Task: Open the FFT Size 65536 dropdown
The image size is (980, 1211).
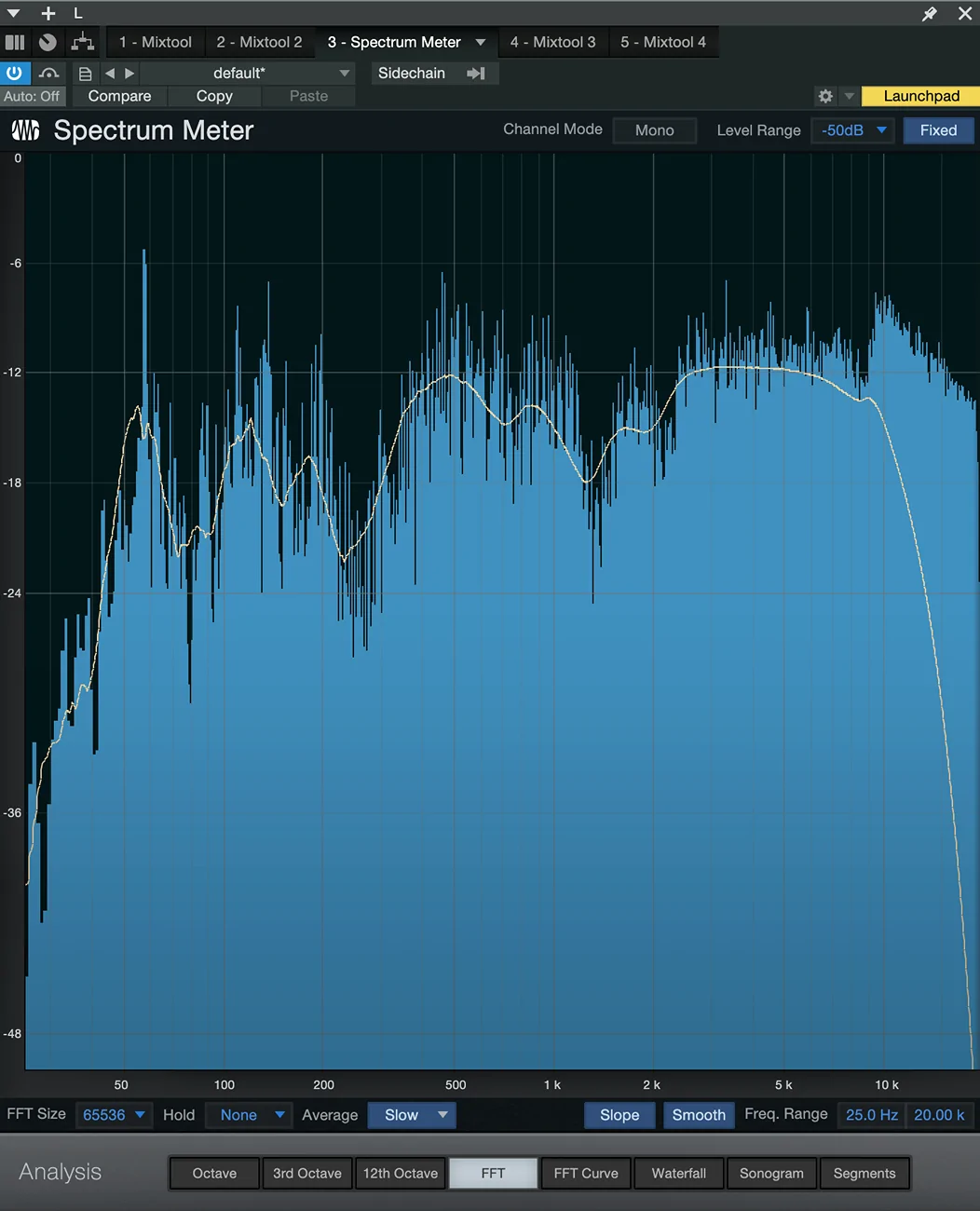Action: point(113,1115)
